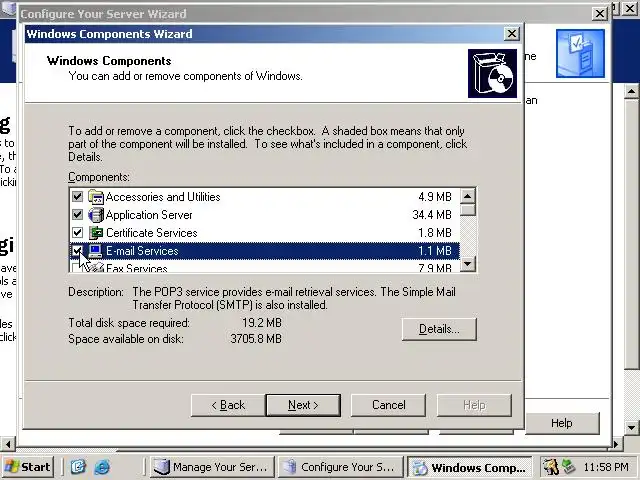
Task: Click the E-mail Services computer icon
Action: tap(96, 251)
